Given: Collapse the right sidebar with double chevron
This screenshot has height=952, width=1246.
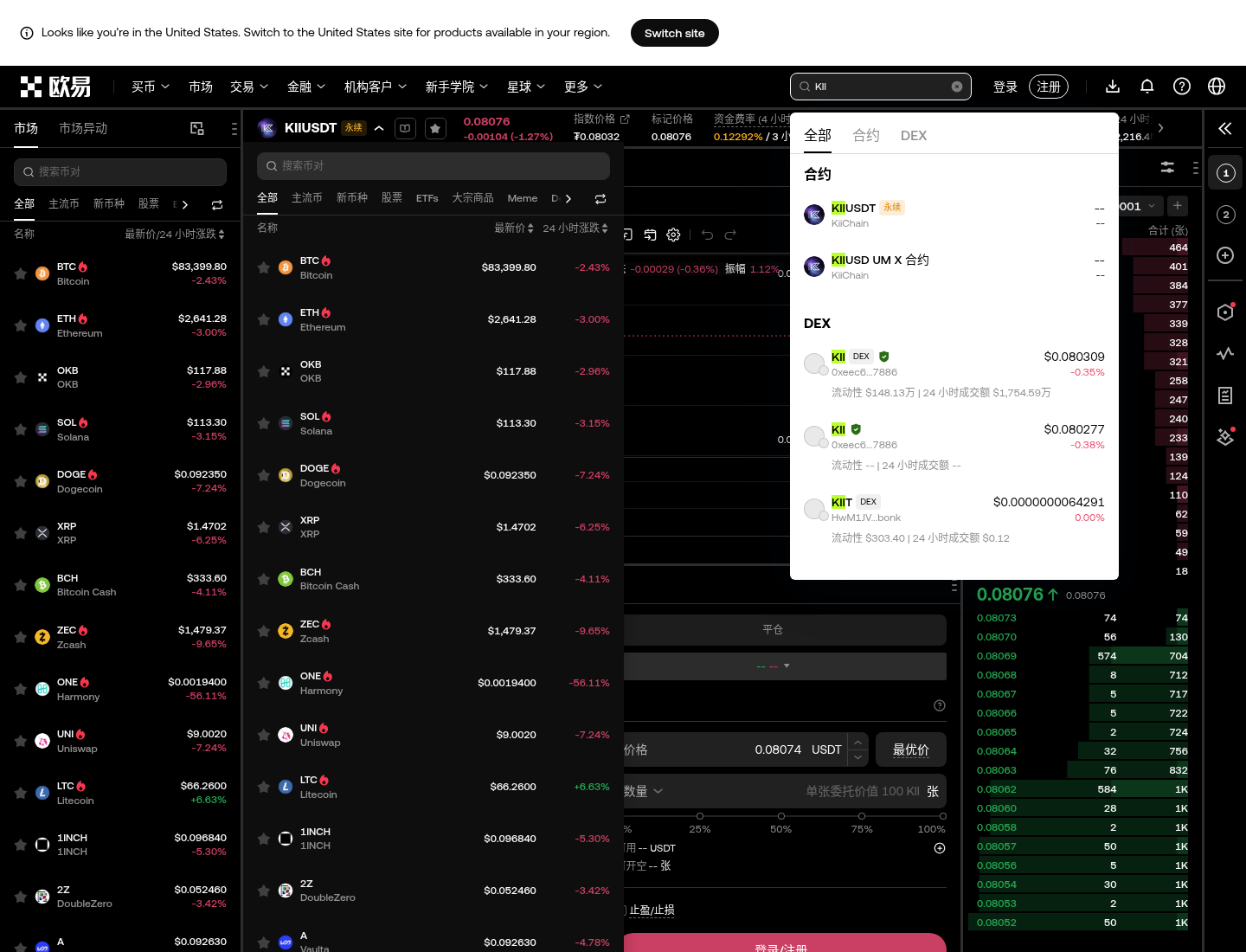Looking at the screenshot, I should point(1225,129).
